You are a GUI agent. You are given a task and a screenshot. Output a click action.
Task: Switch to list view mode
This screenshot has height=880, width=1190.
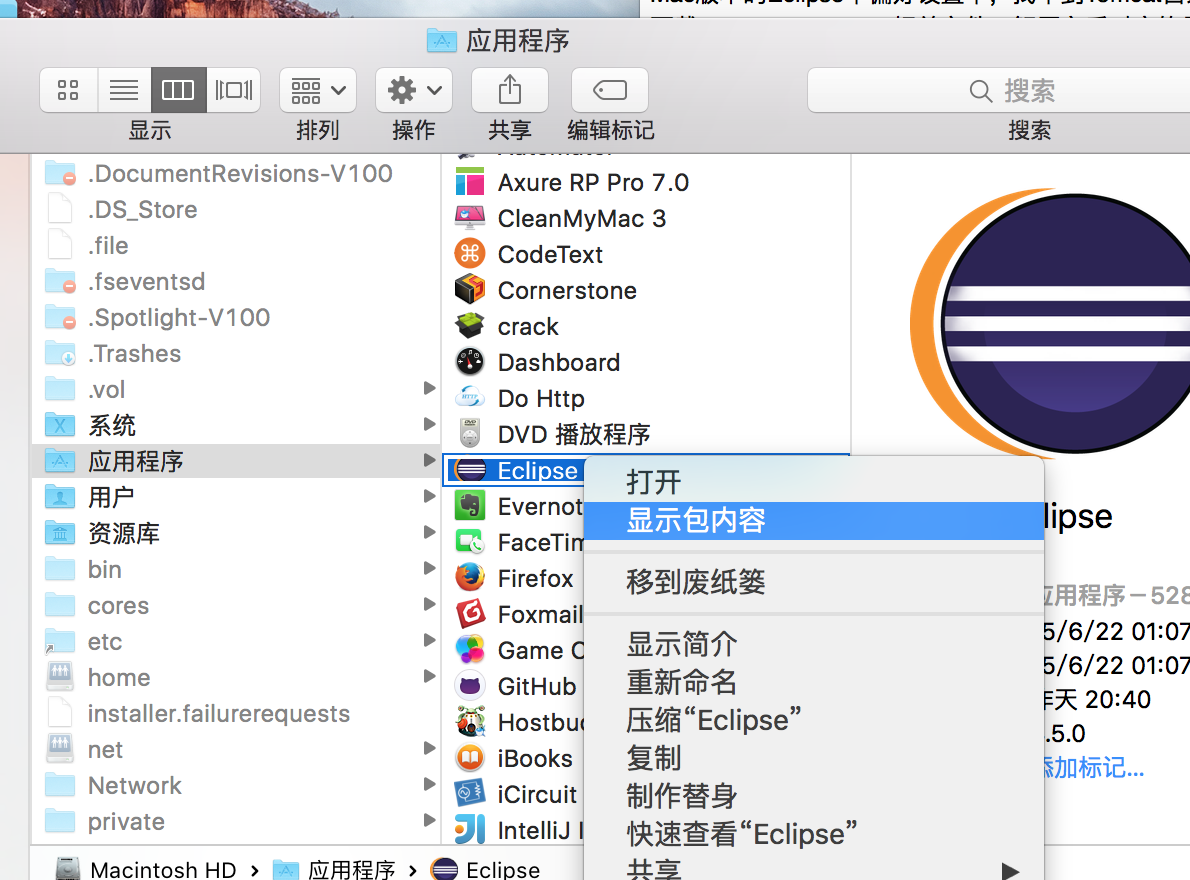pyautogui.click(x=124, y=90)
